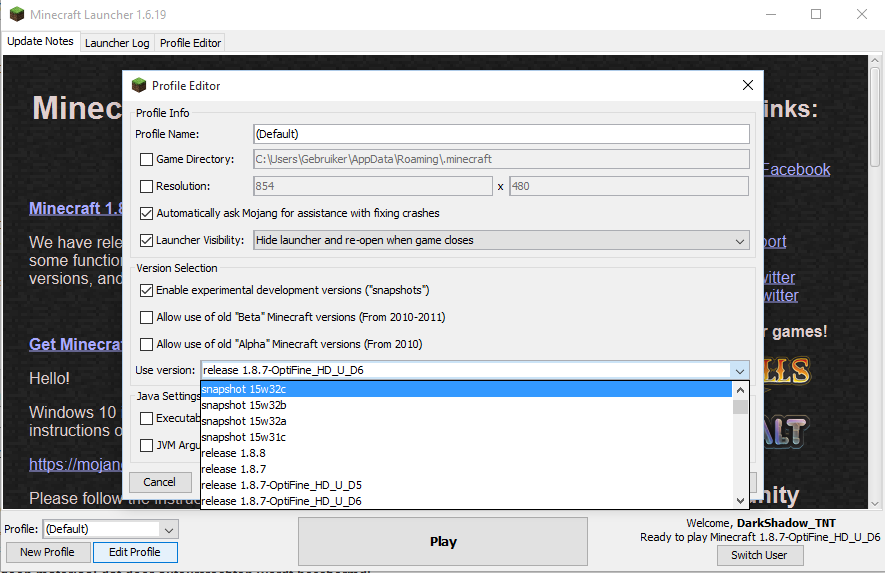Image resolution: width=885 pixels, height=573 pixels.
Task: Pick release 1.8.7 from list
Action: (x=466, y=469)
